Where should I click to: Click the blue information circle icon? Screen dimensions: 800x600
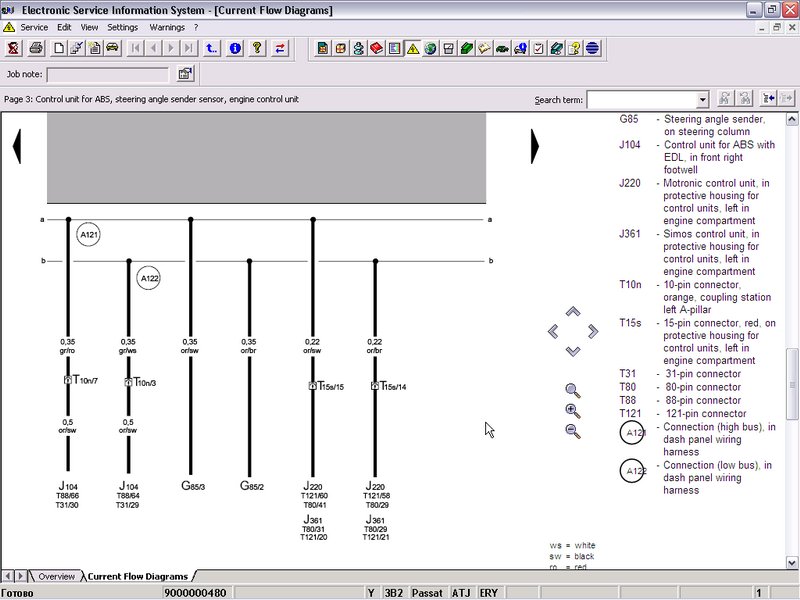point(235,48)
